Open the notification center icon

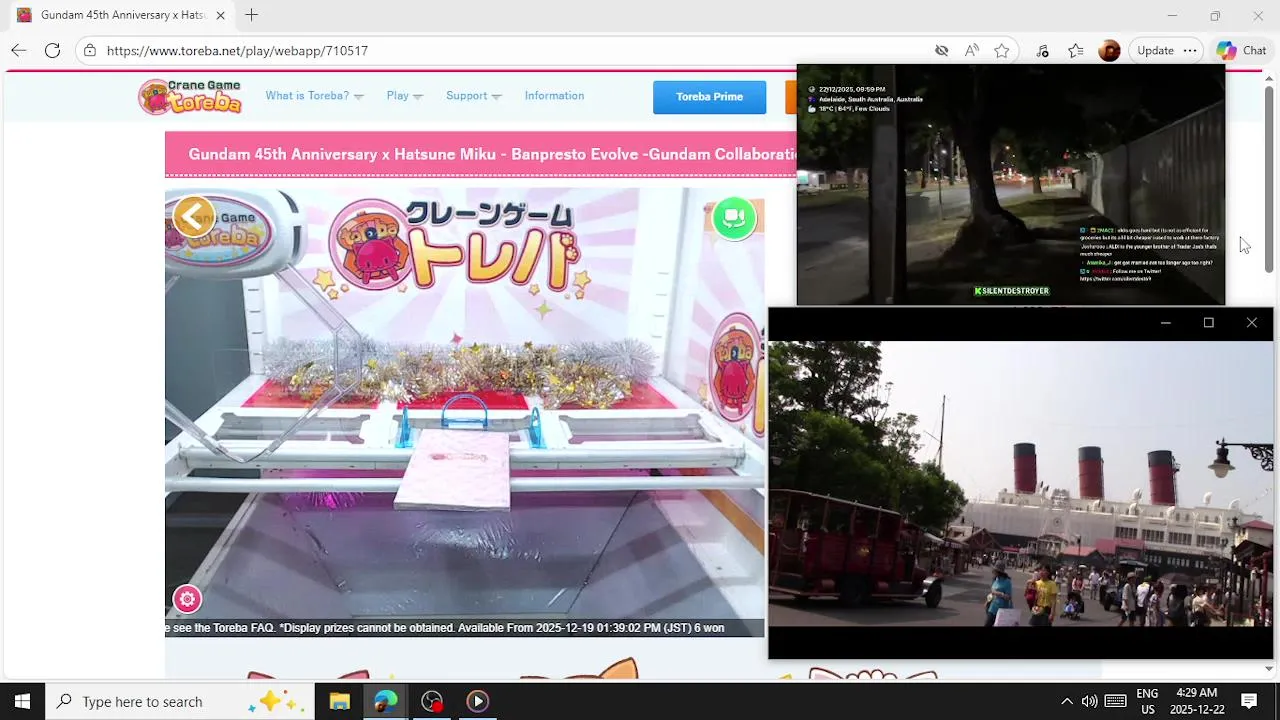1249,701
